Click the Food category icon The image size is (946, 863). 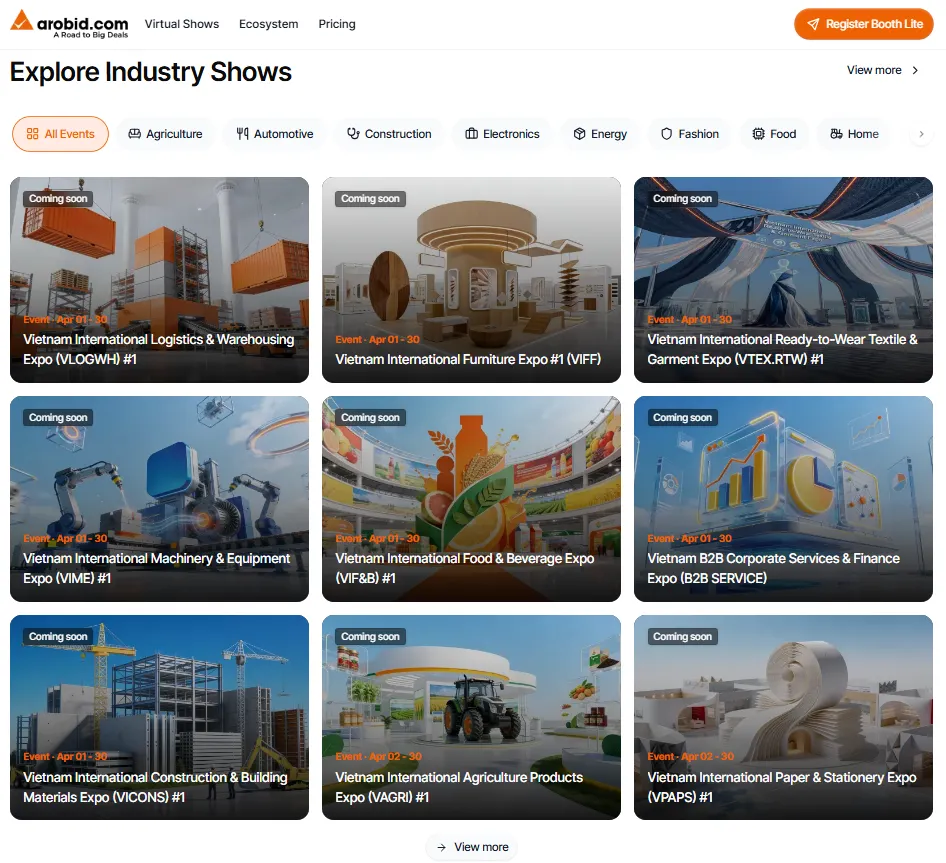(758, 134)
